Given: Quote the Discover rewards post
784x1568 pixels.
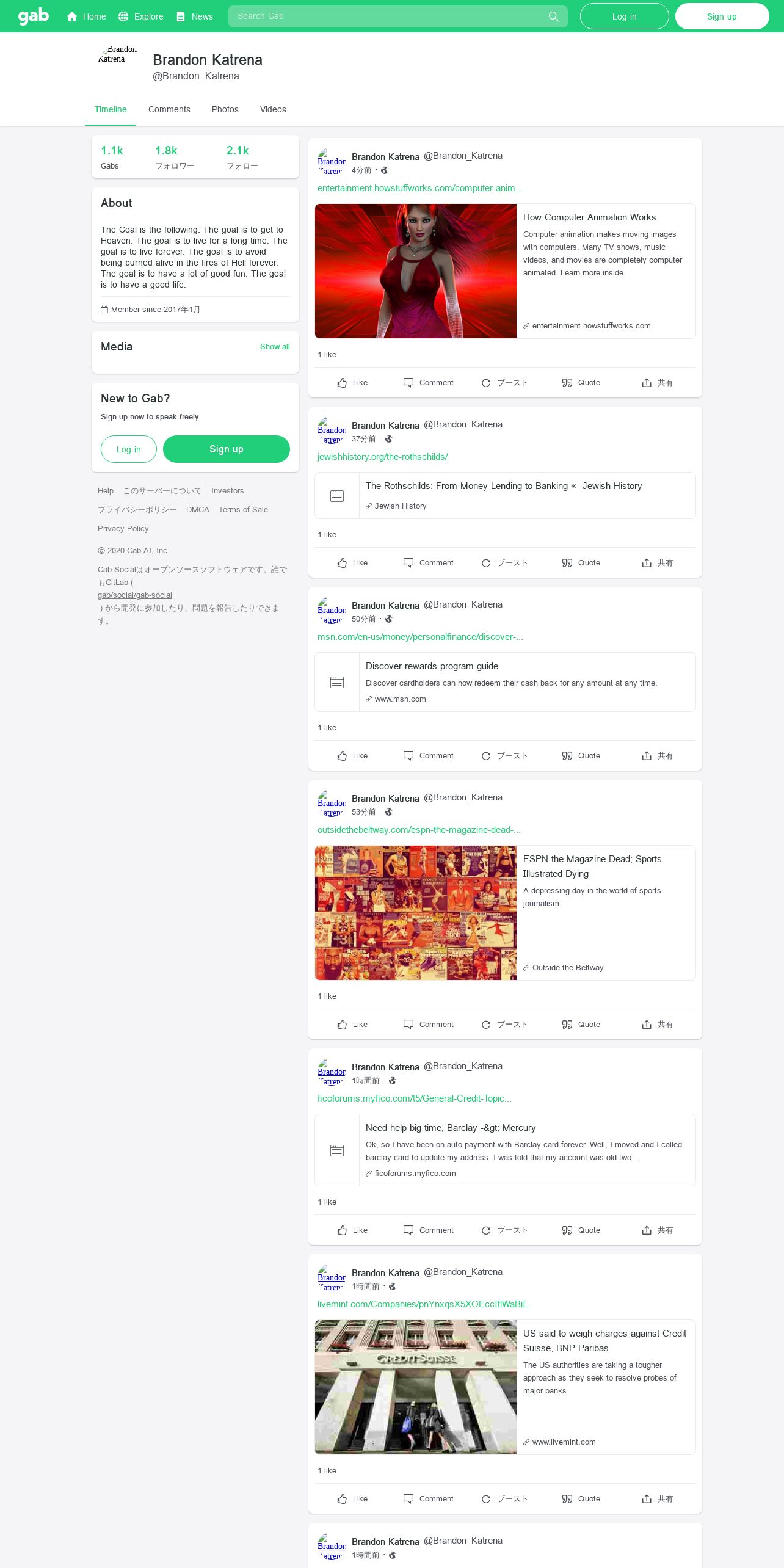Looking at the screenshot, I should point(581,755).
